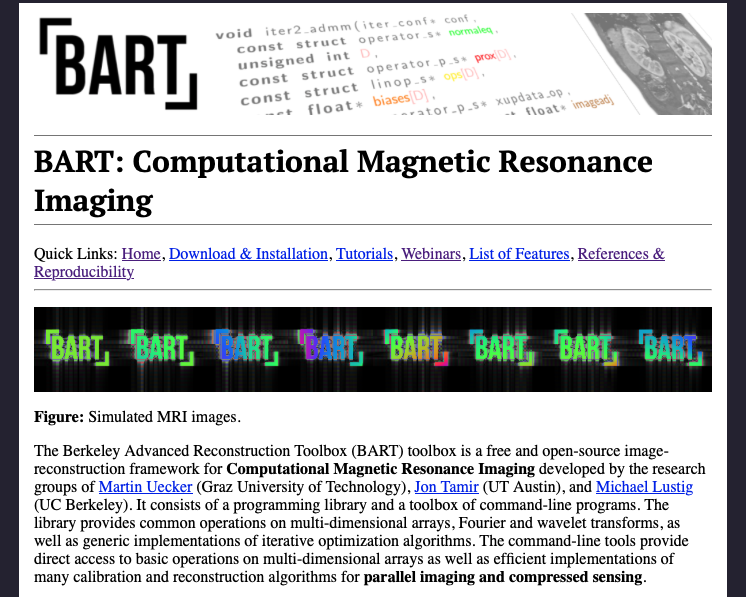Click the code snippet banner image
Image resolution: width=746 pixels, height=597 pixels.
(400, 65)
